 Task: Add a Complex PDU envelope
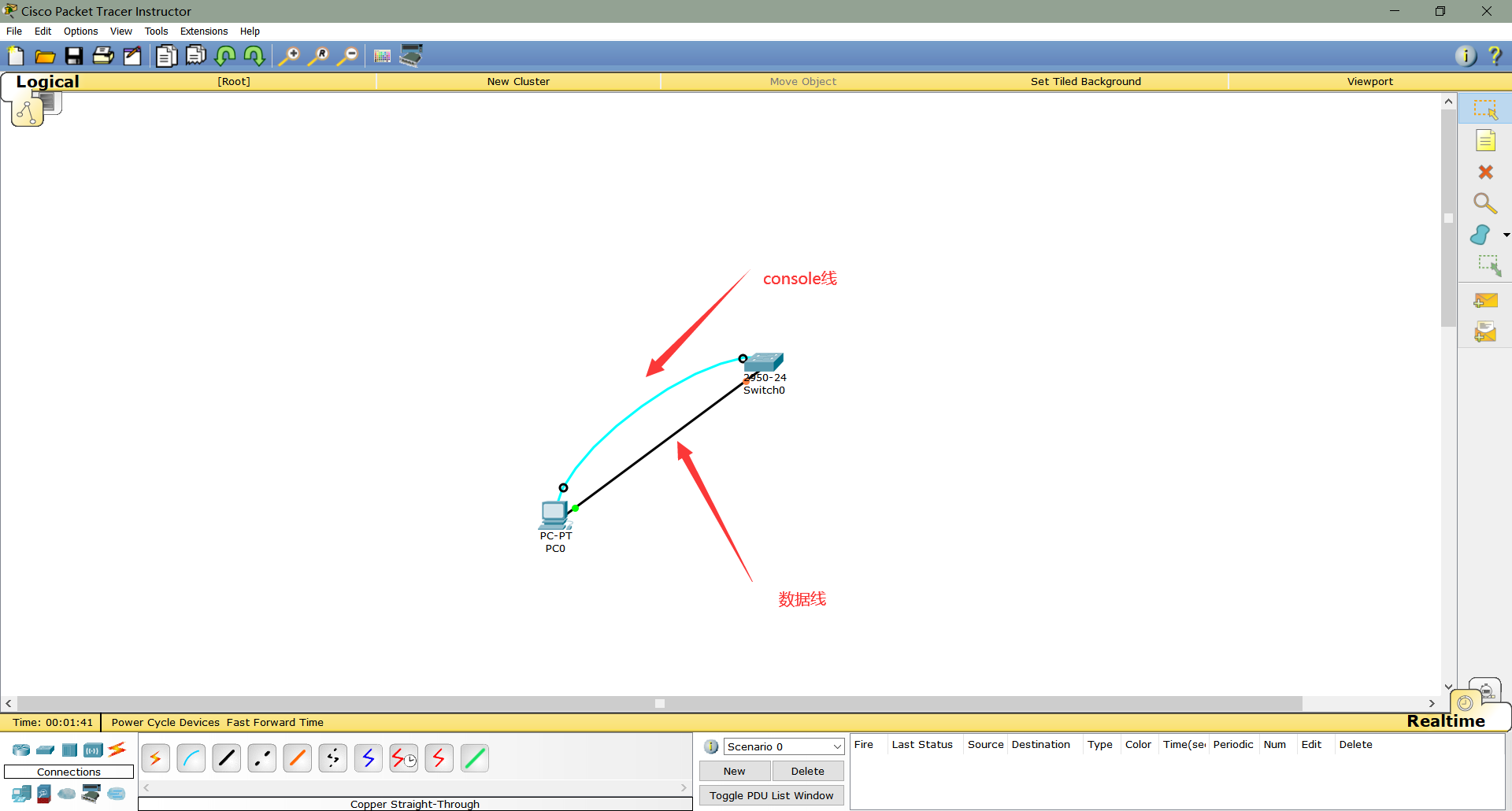point(1485,331)
